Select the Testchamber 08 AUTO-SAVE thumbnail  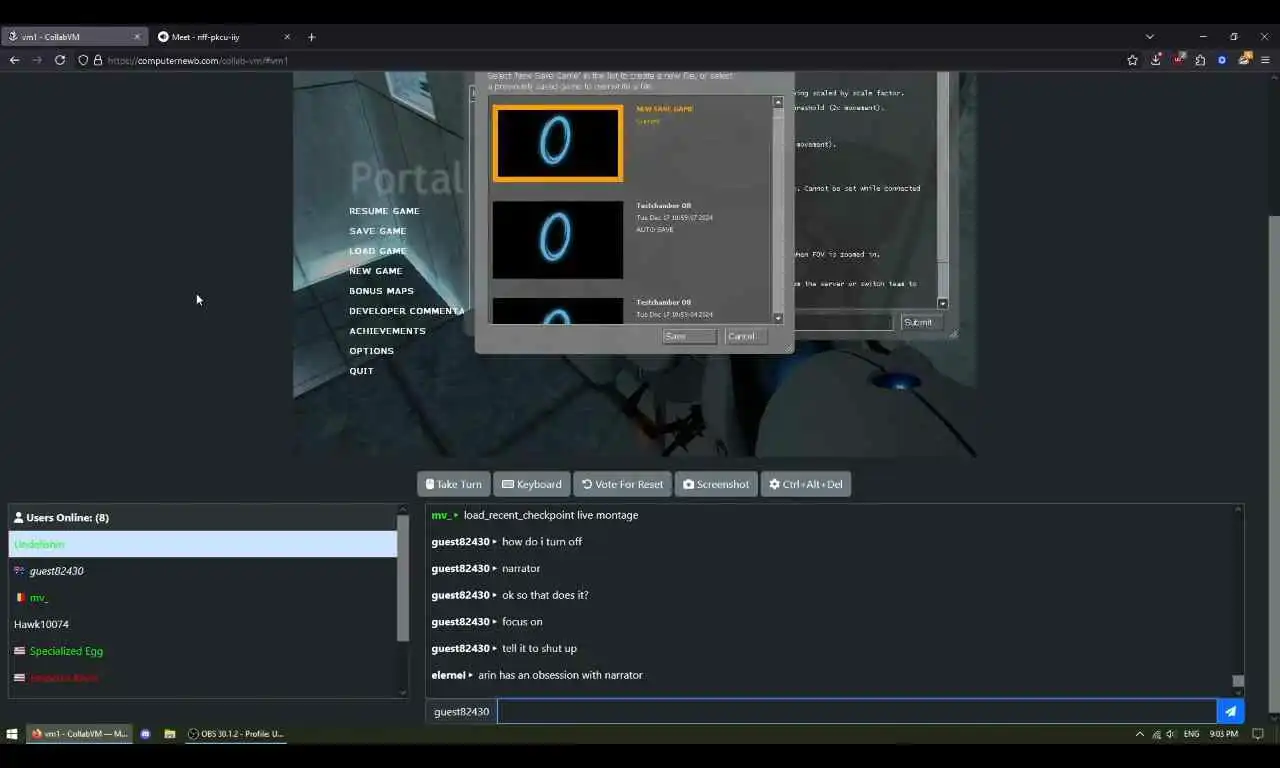click(x=558, y=240)
